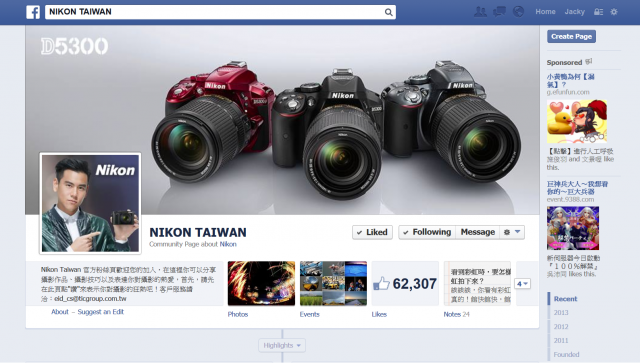Click the eld_cs@tlcgroup.com.tw email text
The image size is (640, 363).
click(x=90, y=298)
